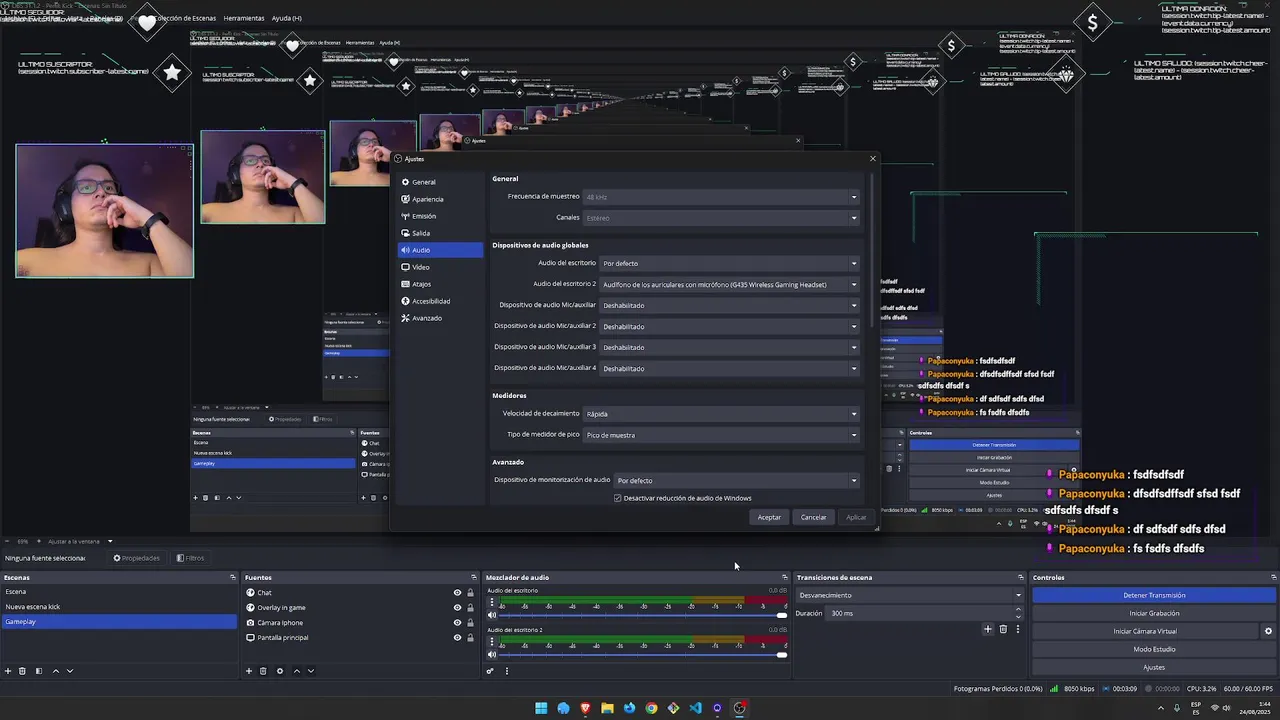Screen dimensions: 1280x720
Task: Open Visual Studio Code from taskbar
Action: click(x=695, y=708)
